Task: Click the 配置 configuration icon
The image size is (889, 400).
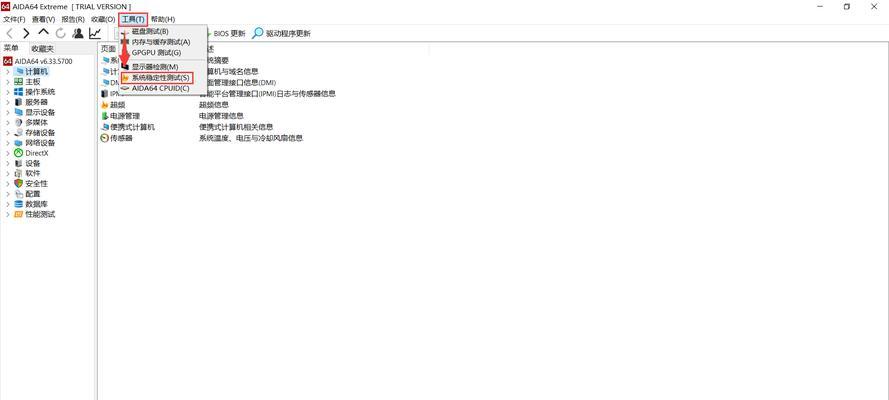Action: [19, 194]
